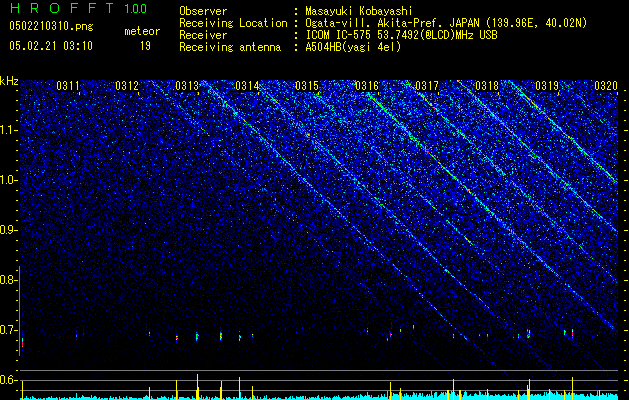The width and height of the screenshot is (629, 400).
Task: Select observer name Masayuki Kobayashi
Action: click(x=359, y=11)
